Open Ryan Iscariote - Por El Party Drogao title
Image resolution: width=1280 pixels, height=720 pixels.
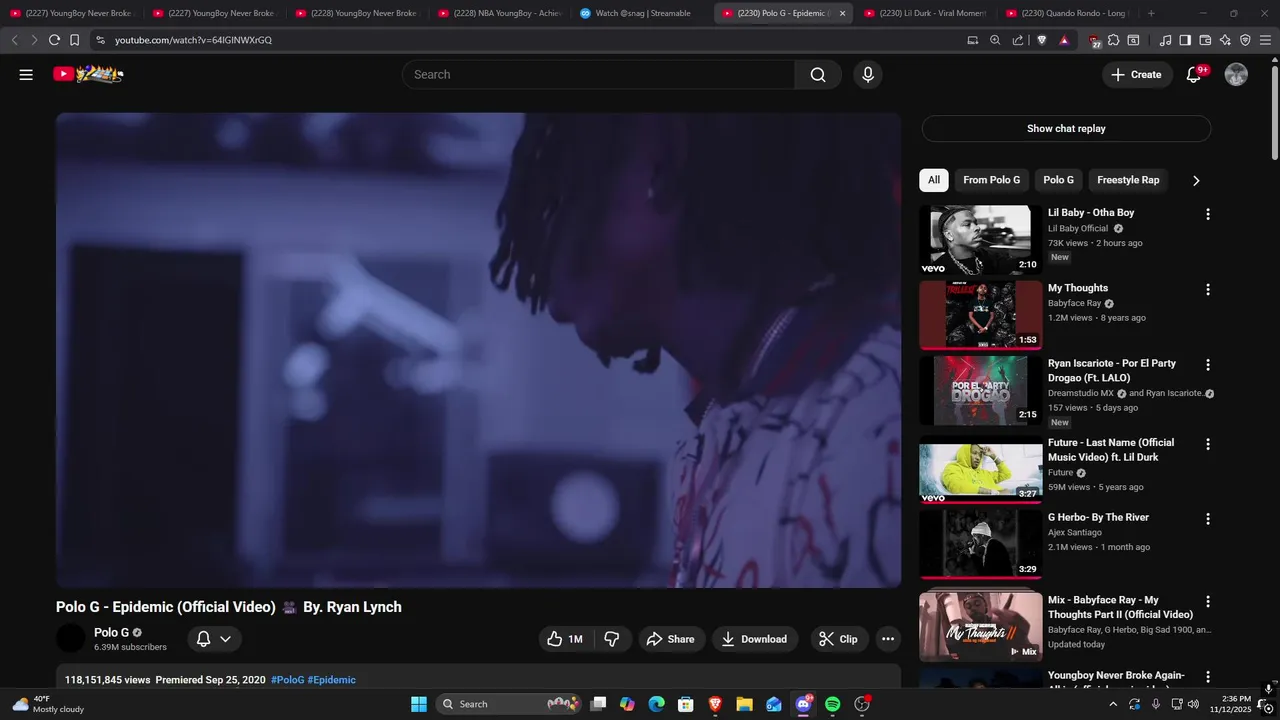click(1112, 370)
